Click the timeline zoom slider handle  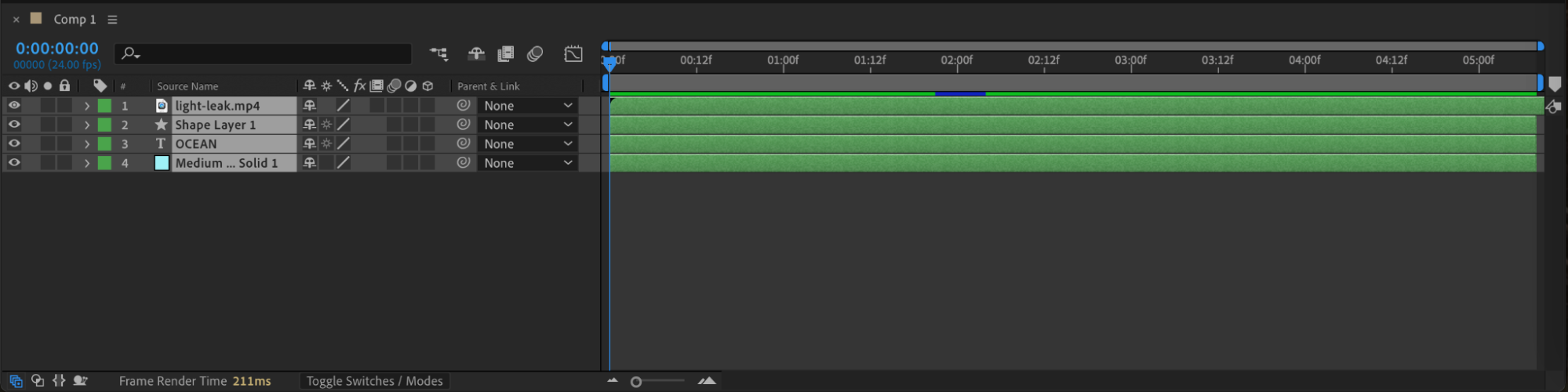pyautogui.click(x=636, y=382)
